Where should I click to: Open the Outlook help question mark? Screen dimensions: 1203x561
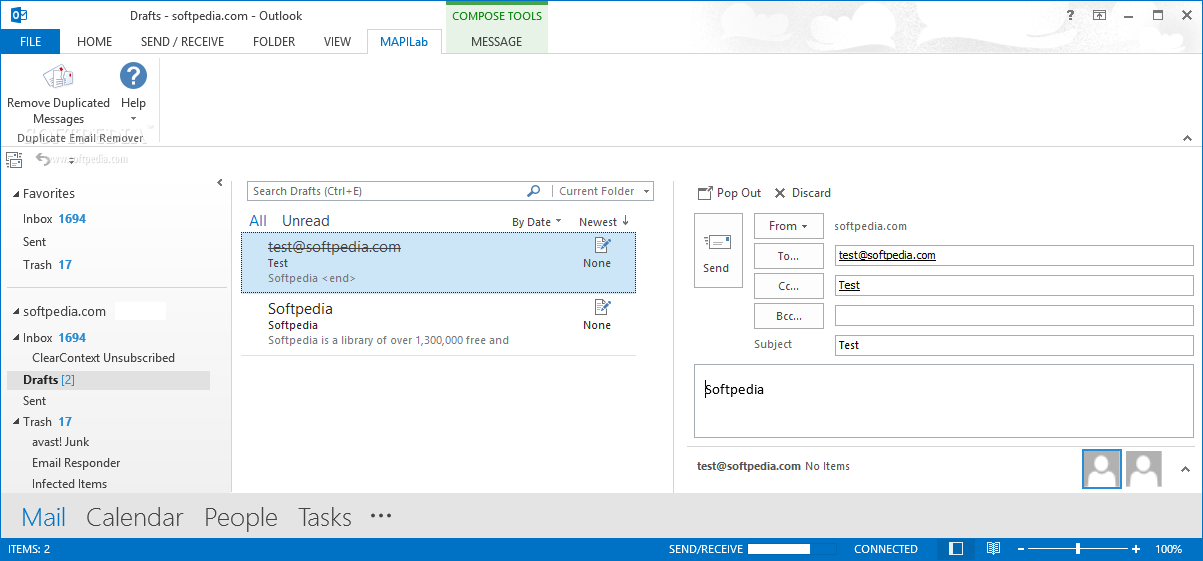[x=1071, y=15]
